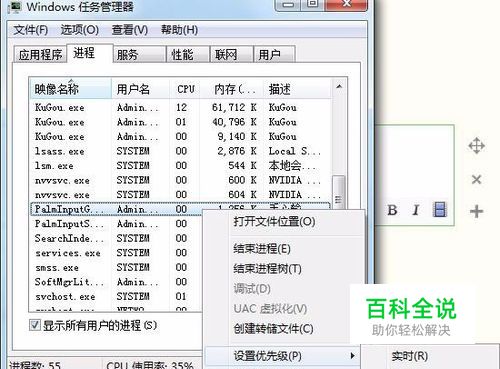500x369 pixels.
Task: Toggle show processes from all users checkbox
Action: tap(35, 325)
